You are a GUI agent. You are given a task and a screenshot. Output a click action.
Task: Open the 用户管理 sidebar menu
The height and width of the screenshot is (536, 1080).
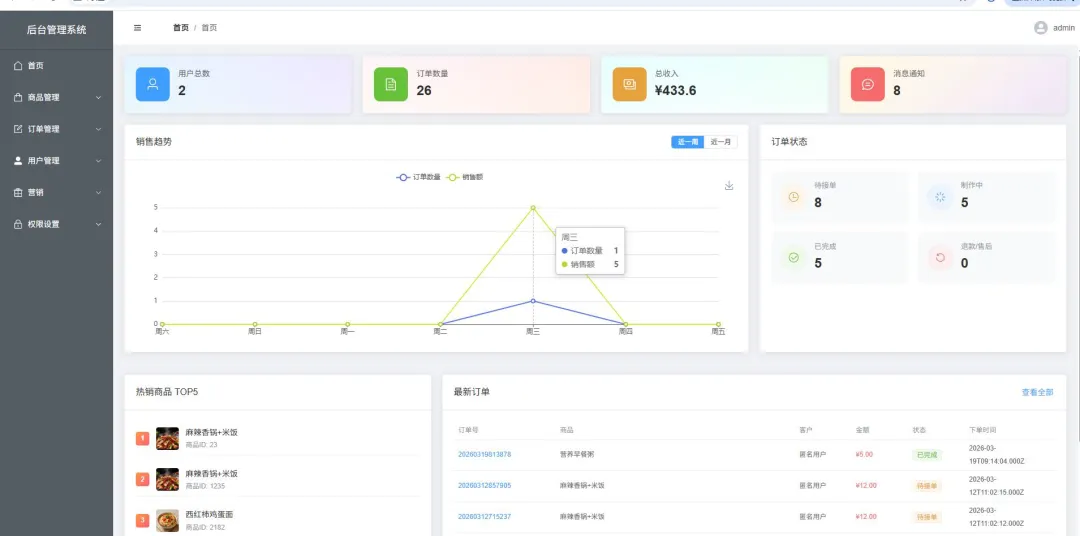[56, 161]
